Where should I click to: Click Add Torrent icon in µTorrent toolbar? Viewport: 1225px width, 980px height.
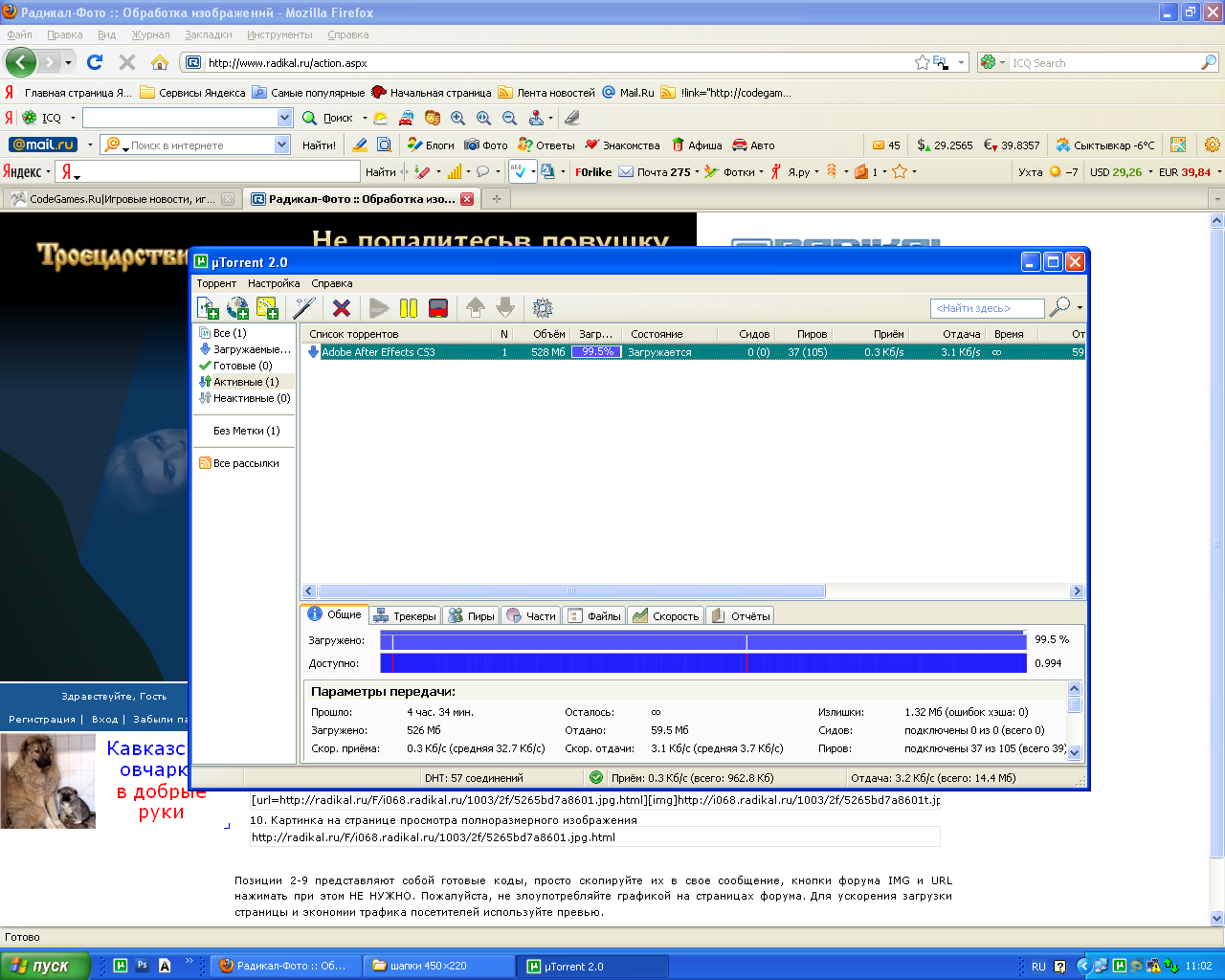coord(208,308)
